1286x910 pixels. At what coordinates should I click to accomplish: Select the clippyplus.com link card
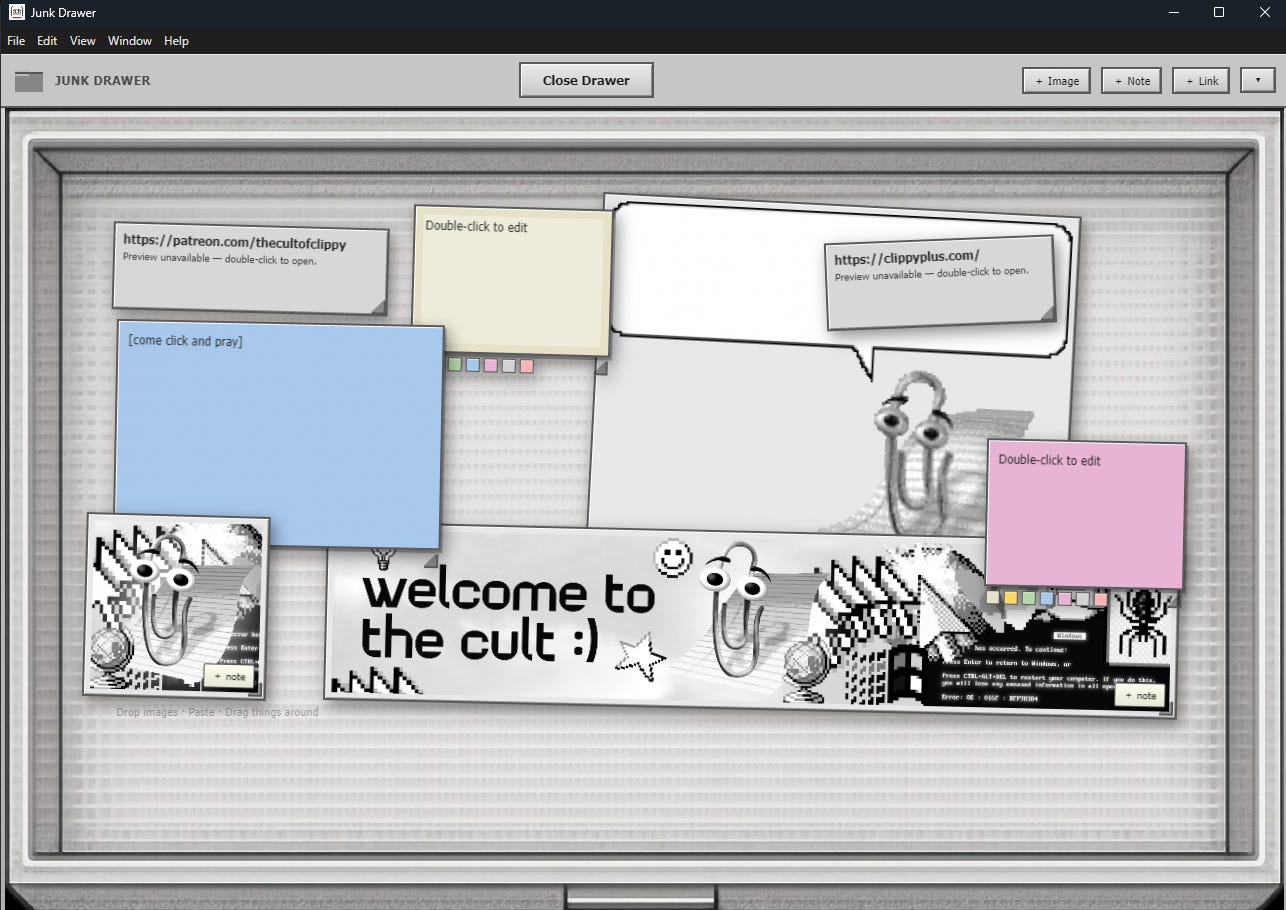point(940,283)
